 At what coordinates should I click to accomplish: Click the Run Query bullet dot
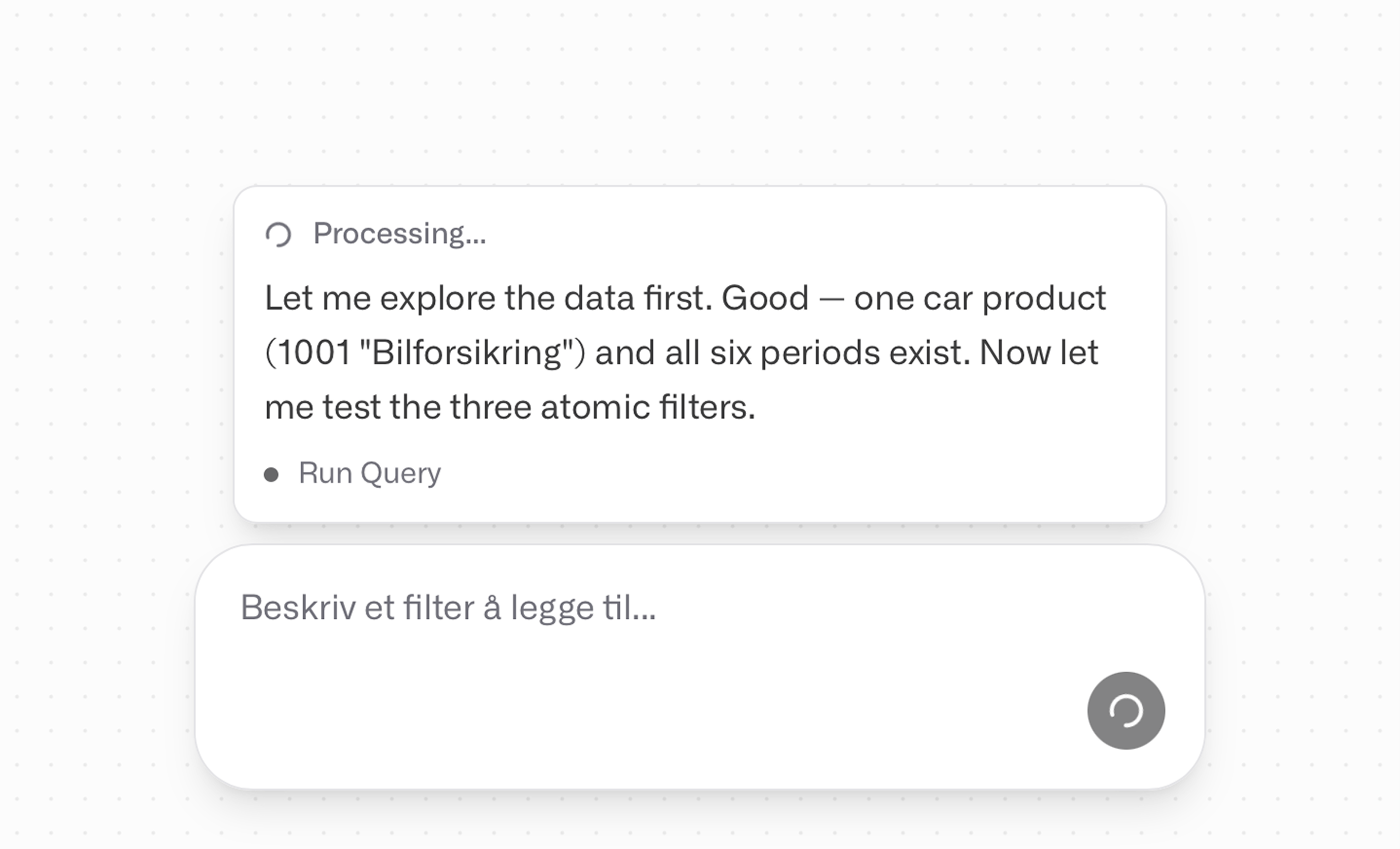[272, 474]
